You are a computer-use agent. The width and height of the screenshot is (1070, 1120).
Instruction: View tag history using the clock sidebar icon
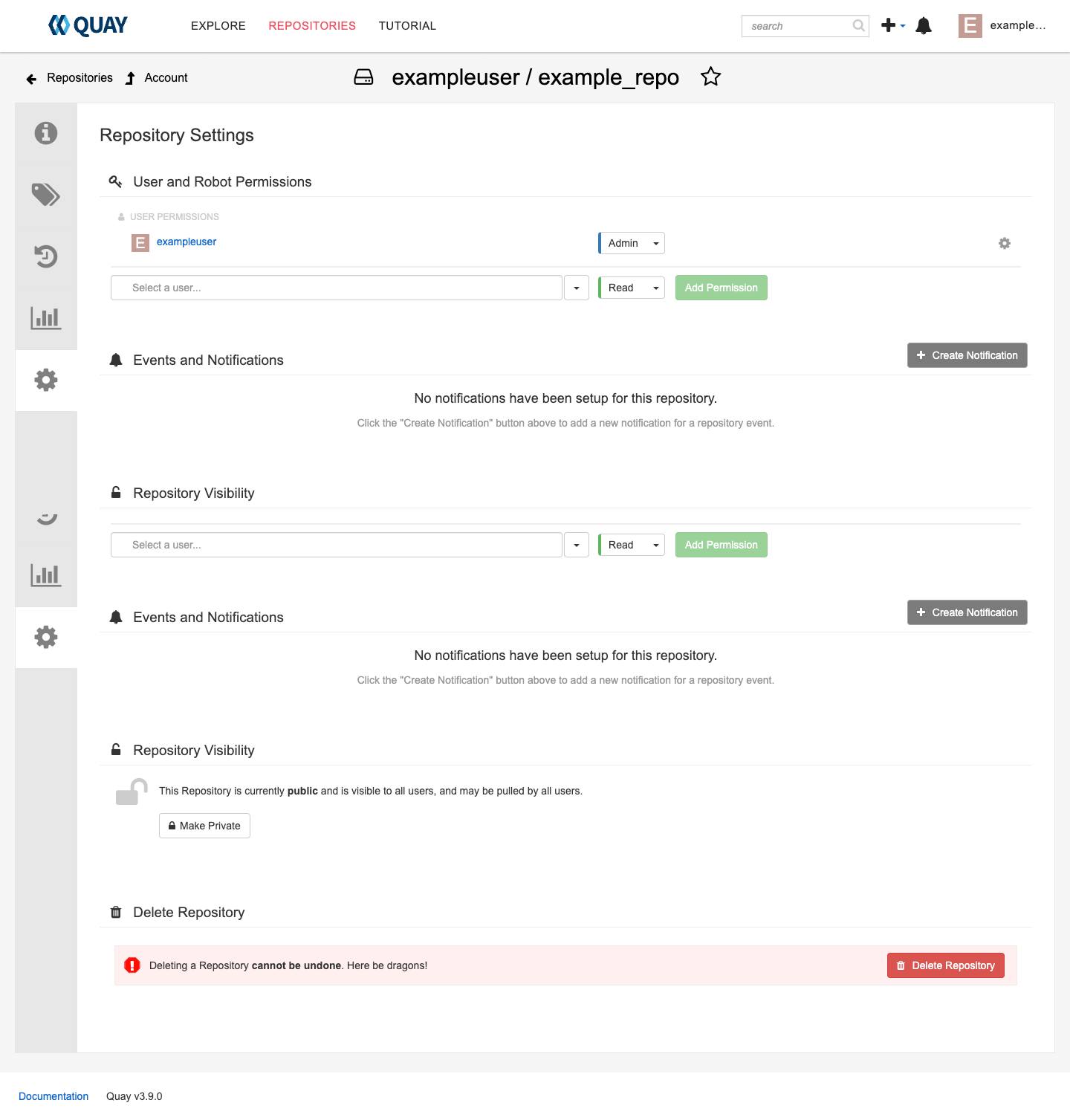pos(46,256)
